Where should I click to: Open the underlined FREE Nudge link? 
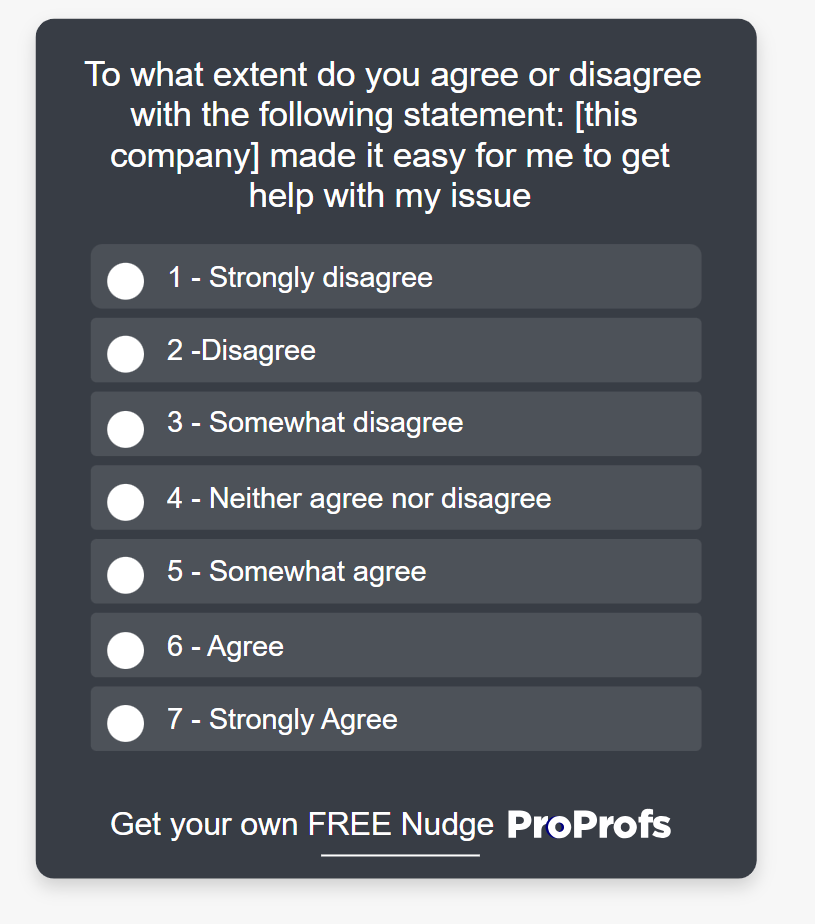[x=400, y=825]
